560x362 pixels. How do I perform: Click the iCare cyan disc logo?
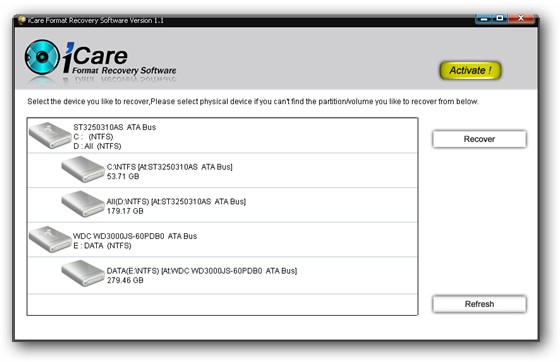coord(42,57)
